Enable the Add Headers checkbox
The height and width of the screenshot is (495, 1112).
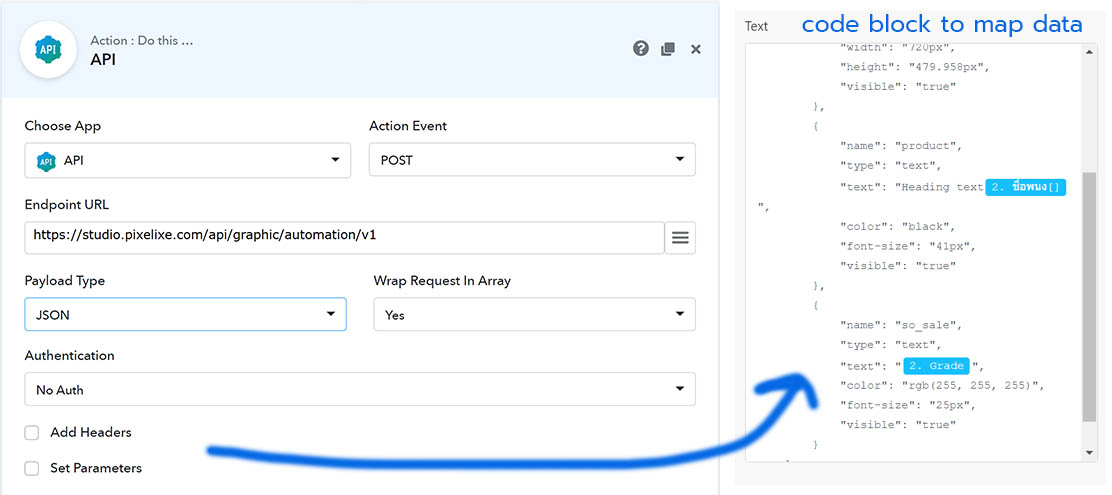32,433
